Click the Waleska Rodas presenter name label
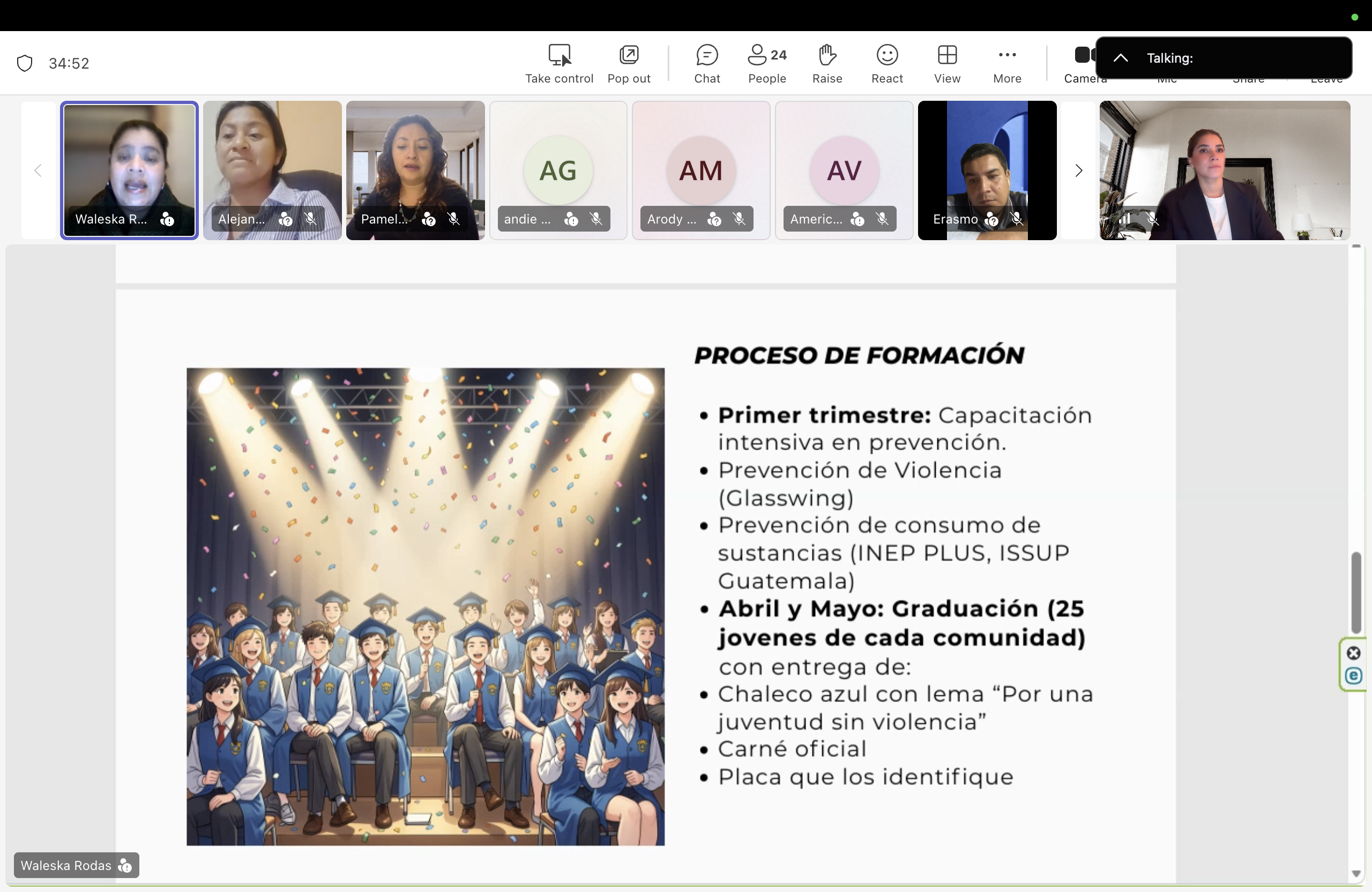 (x=66, y=865)
